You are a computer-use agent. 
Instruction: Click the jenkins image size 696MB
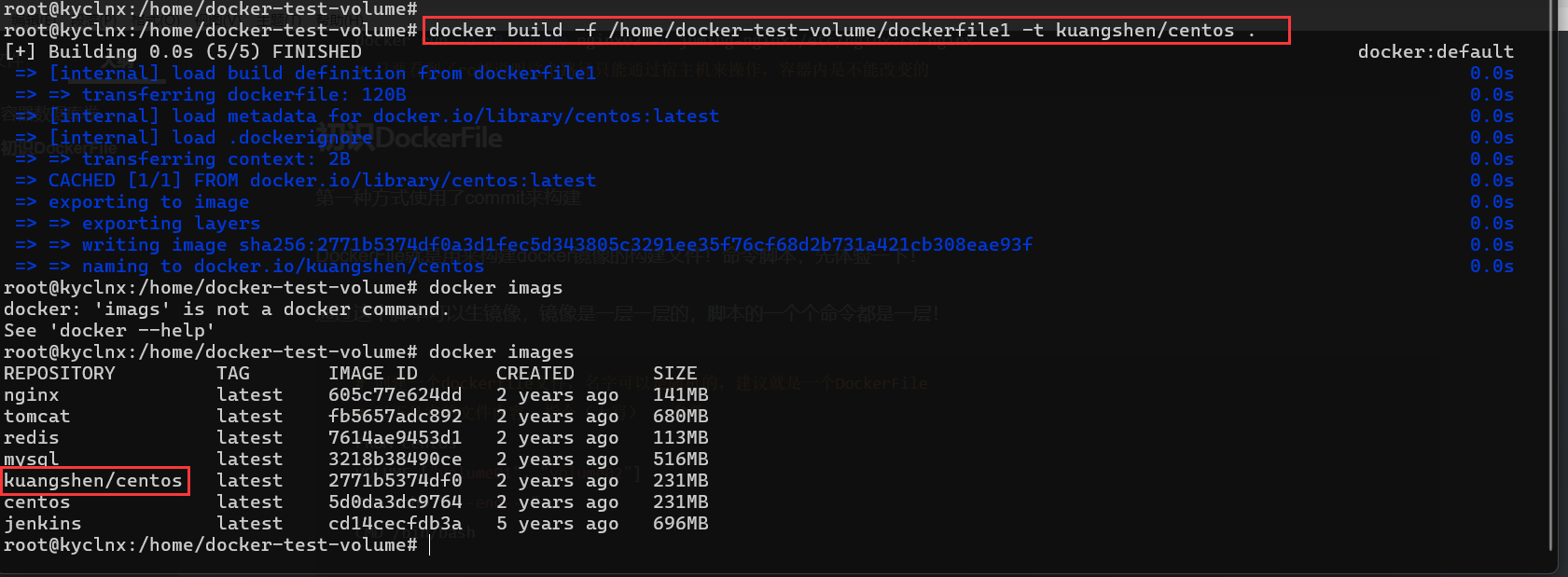click(680, 524)
